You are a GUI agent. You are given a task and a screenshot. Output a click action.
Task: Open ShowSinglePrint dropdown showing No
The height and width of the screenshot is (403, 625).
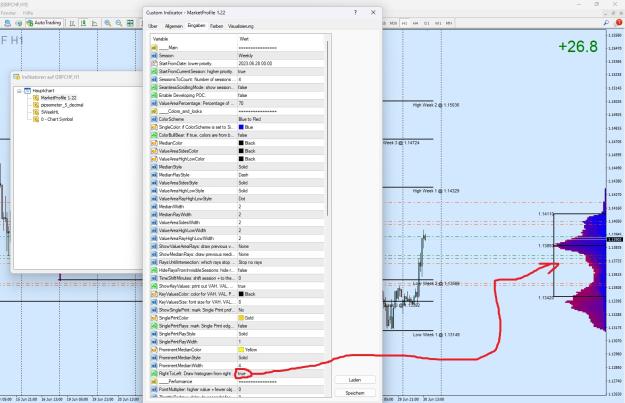pos(281,310)
